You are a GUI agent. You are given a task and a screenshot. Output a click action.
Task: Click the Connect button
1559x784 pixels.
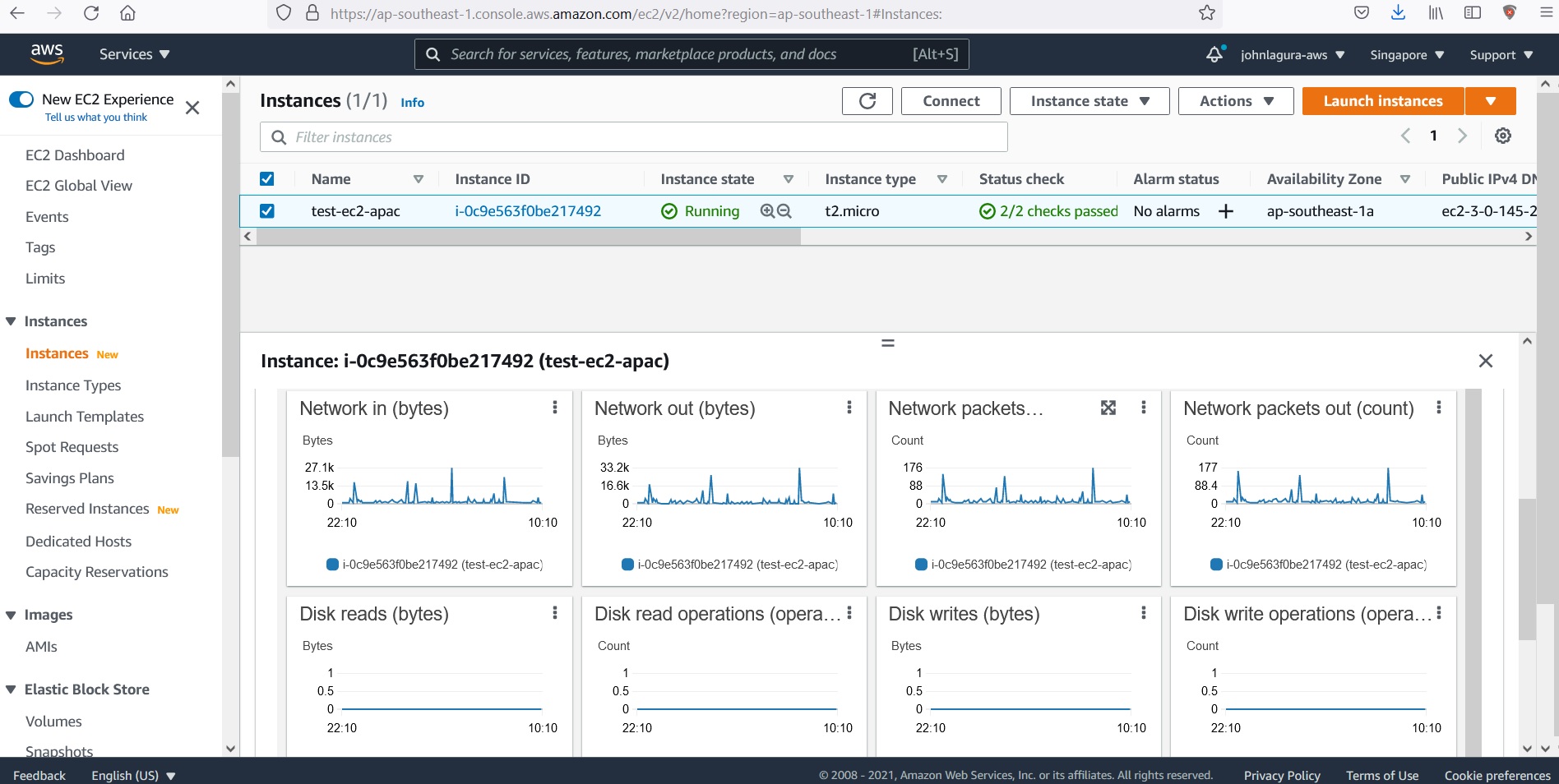tap(951, 100)
